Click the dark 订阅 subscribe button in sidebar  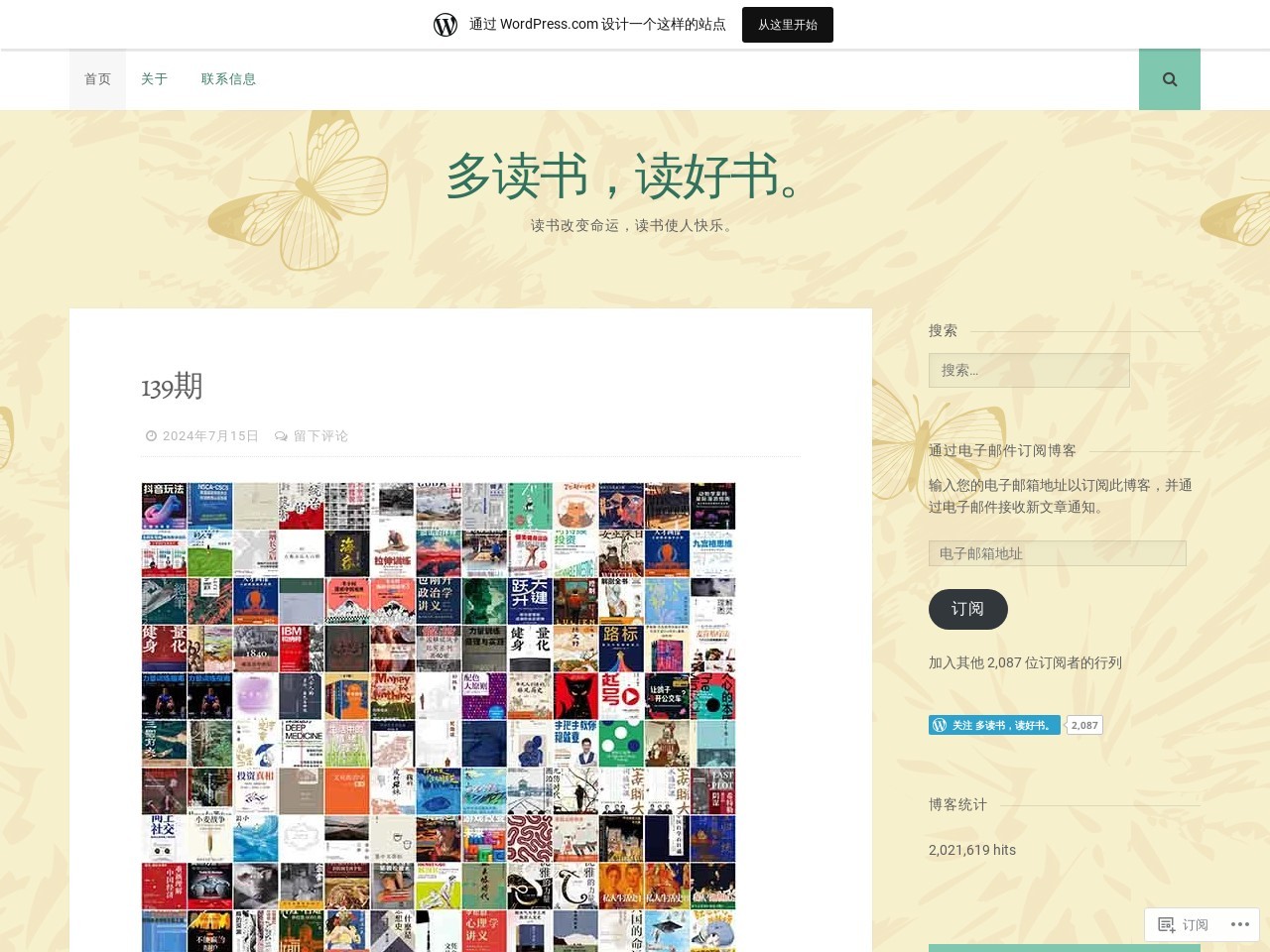968,609
